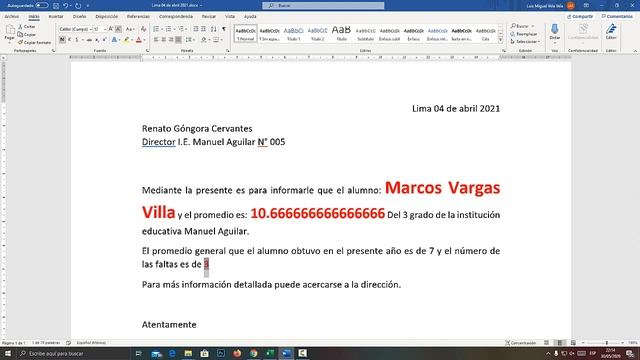Click the shading paint bucket icon
The width and height of the screenshot is (640, 360).
204,40
